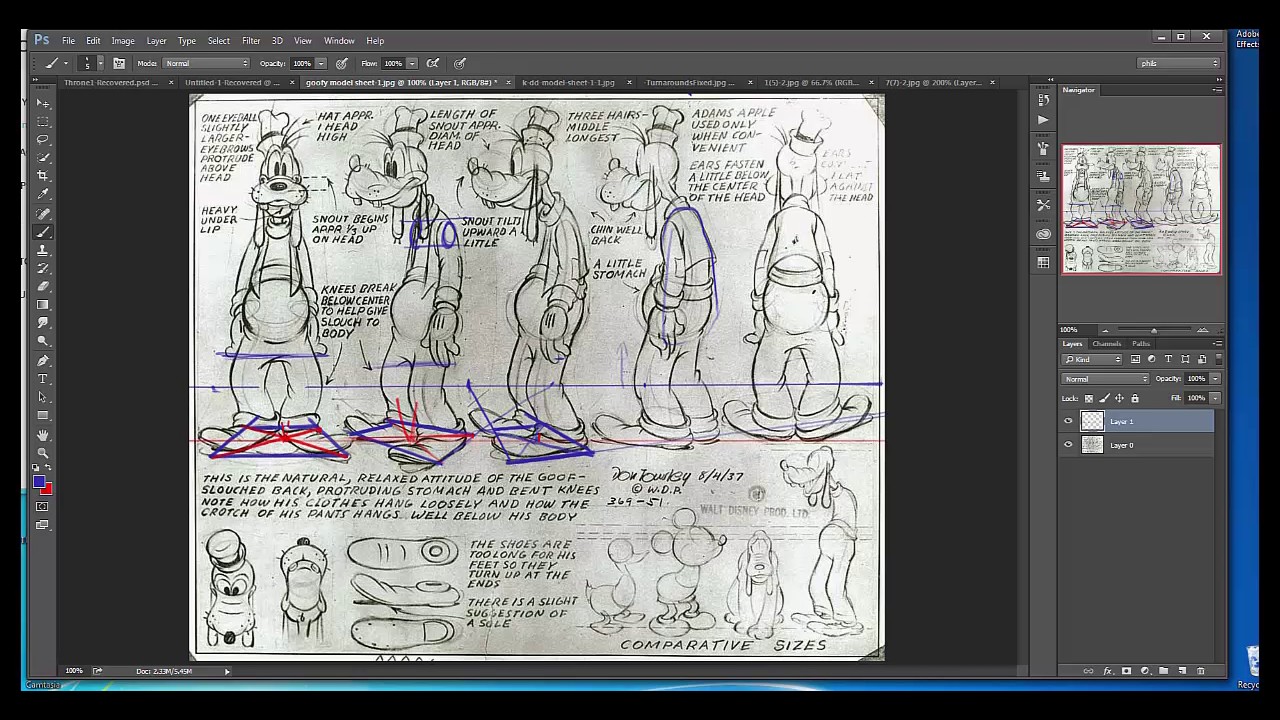Select the Rectangular Marquee tool

click(x=43, y=121)
